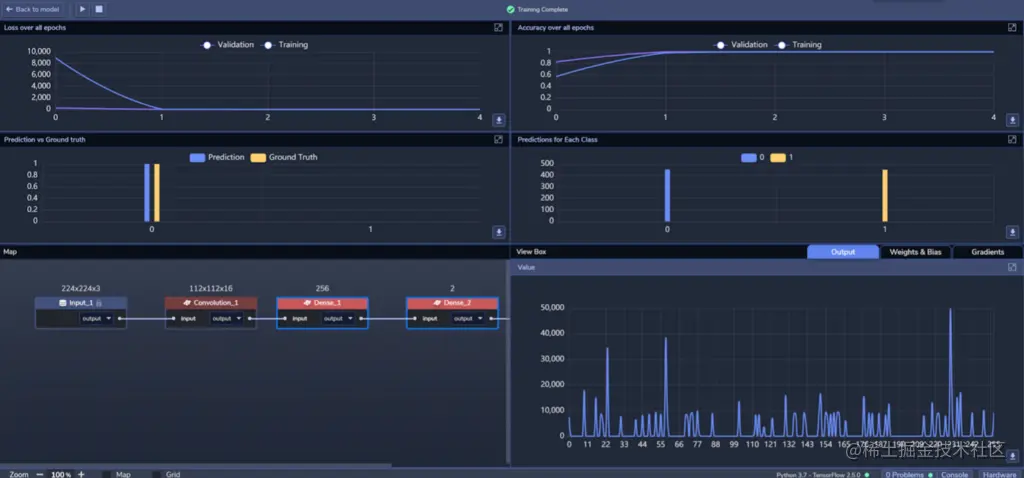Click the Dense_2 layer icon
This screenshot has height=478, width=1024.
pyautogui.click(x=437, y=303)
